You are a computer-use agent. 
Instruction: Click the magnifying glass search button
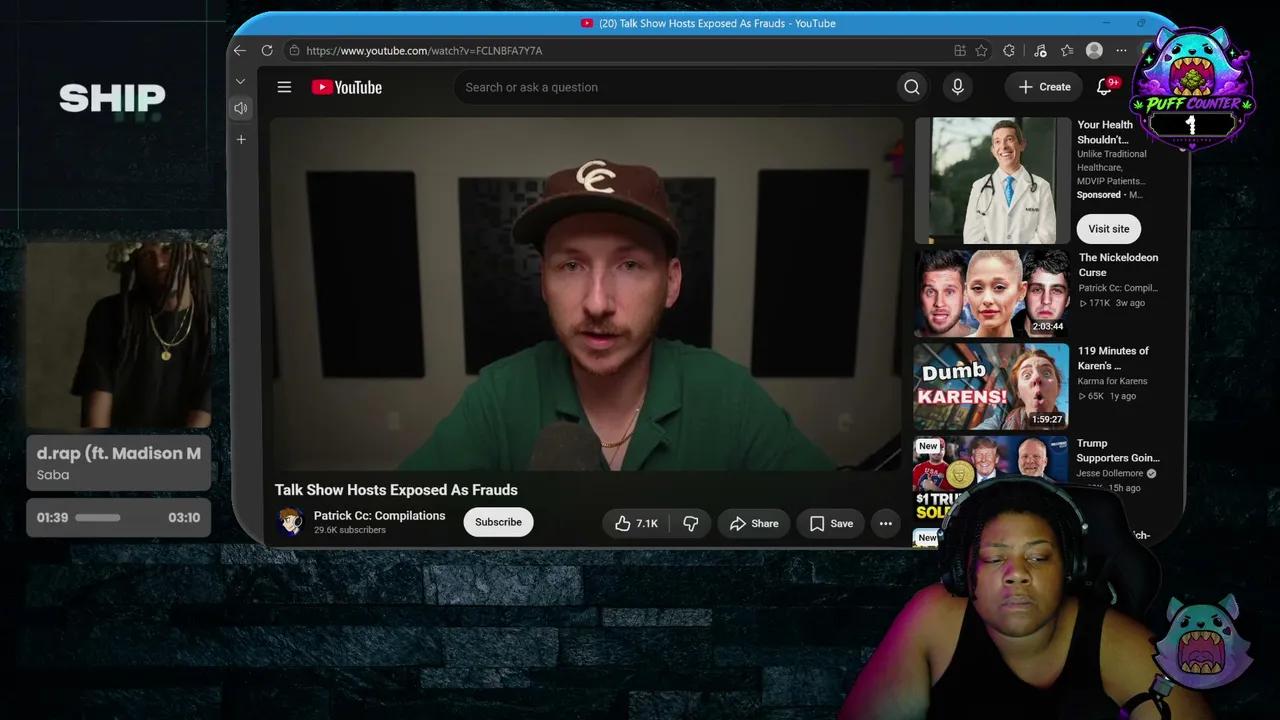pos(912,87)
